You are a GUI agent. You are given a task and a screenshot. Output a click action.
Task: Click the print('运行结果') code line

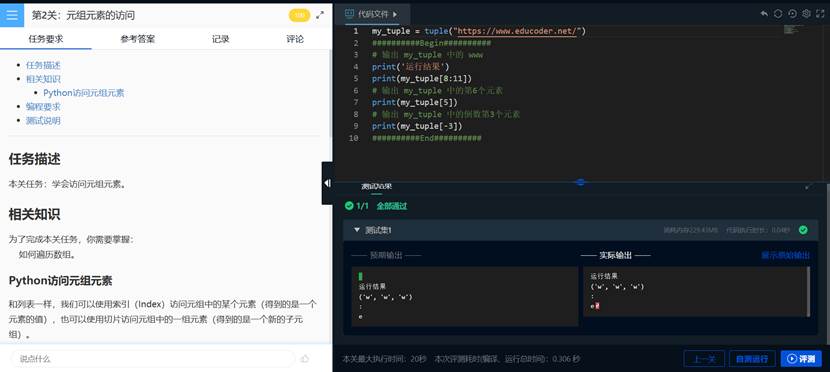coord(410,67)
